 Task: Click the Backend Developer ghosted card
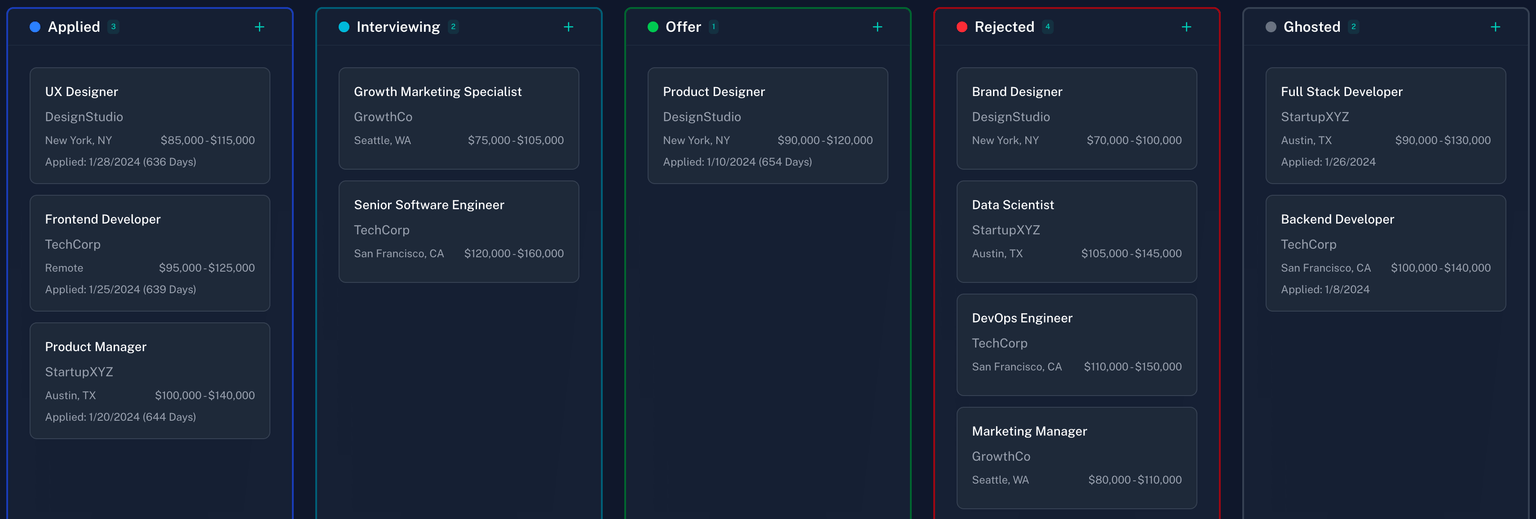pyautogui.click(x=1386, y=253)
